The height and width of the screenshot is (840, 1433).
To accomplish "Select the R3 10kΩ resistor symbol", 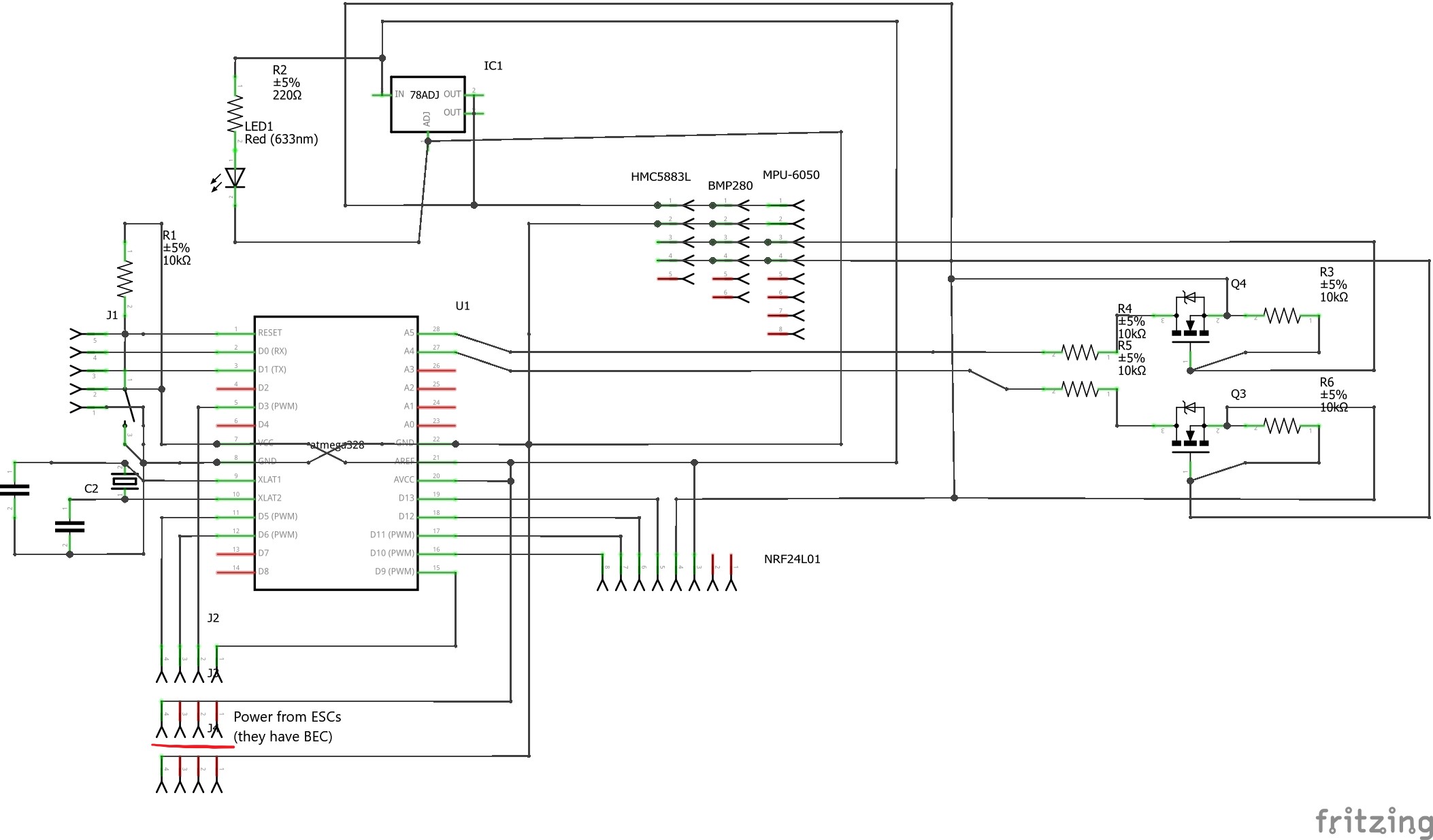I will [x=1282, y=316].
